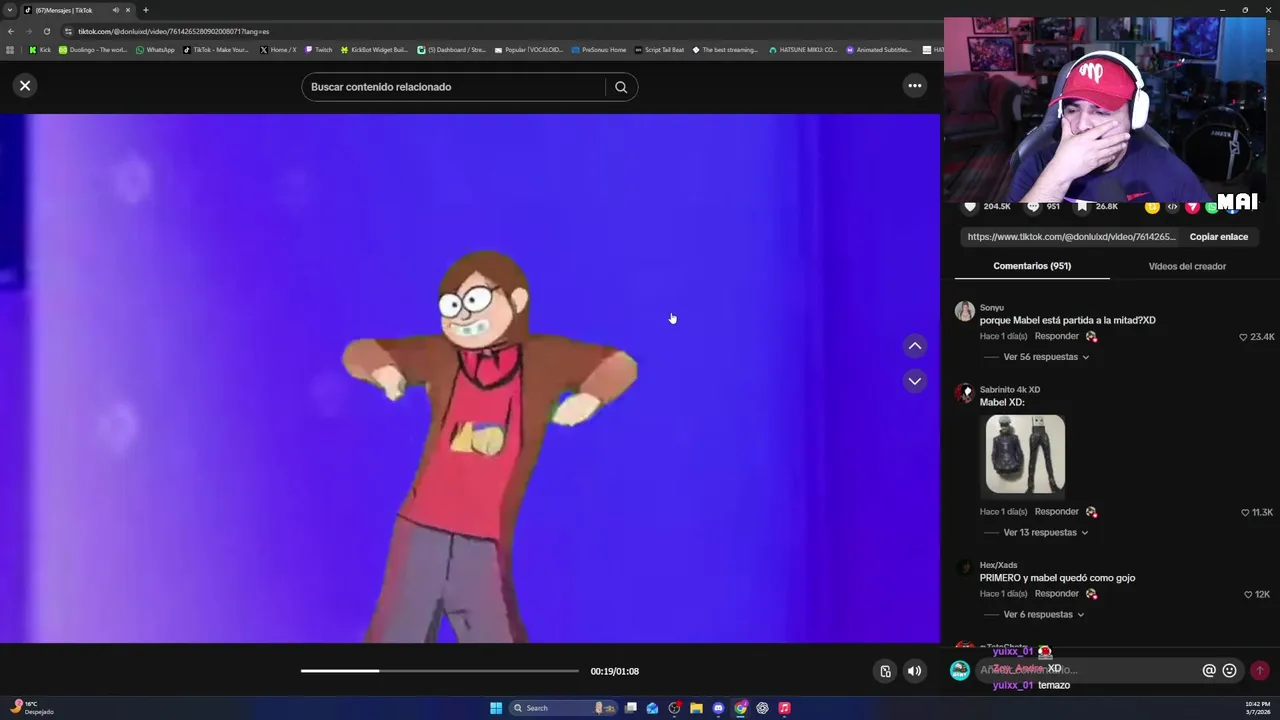Open the emoji picker in comment box
Image resolution: width=1280 pixels, height=720 pixels.
click(1230, 671)
